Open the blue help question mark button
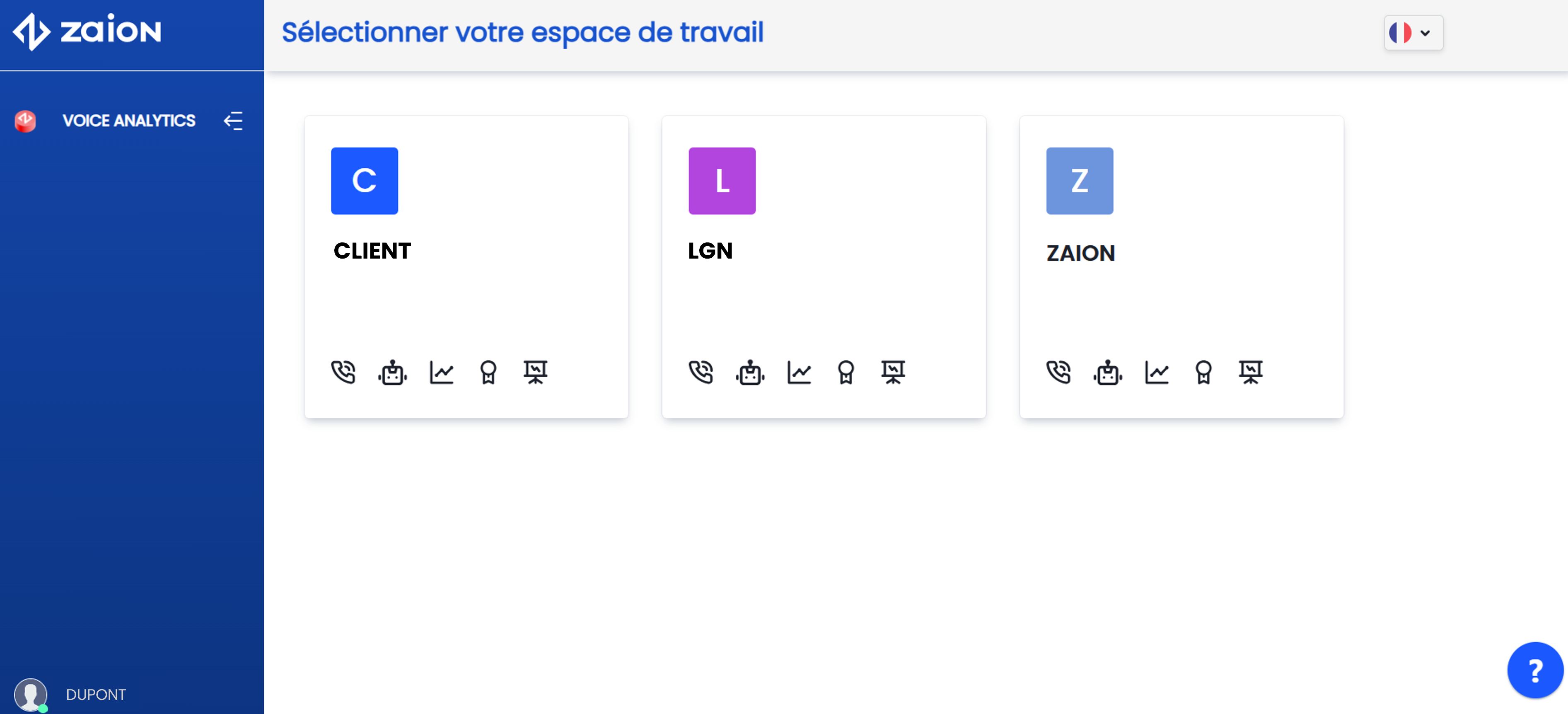Screen dimensions: 1568x714 1534,670
